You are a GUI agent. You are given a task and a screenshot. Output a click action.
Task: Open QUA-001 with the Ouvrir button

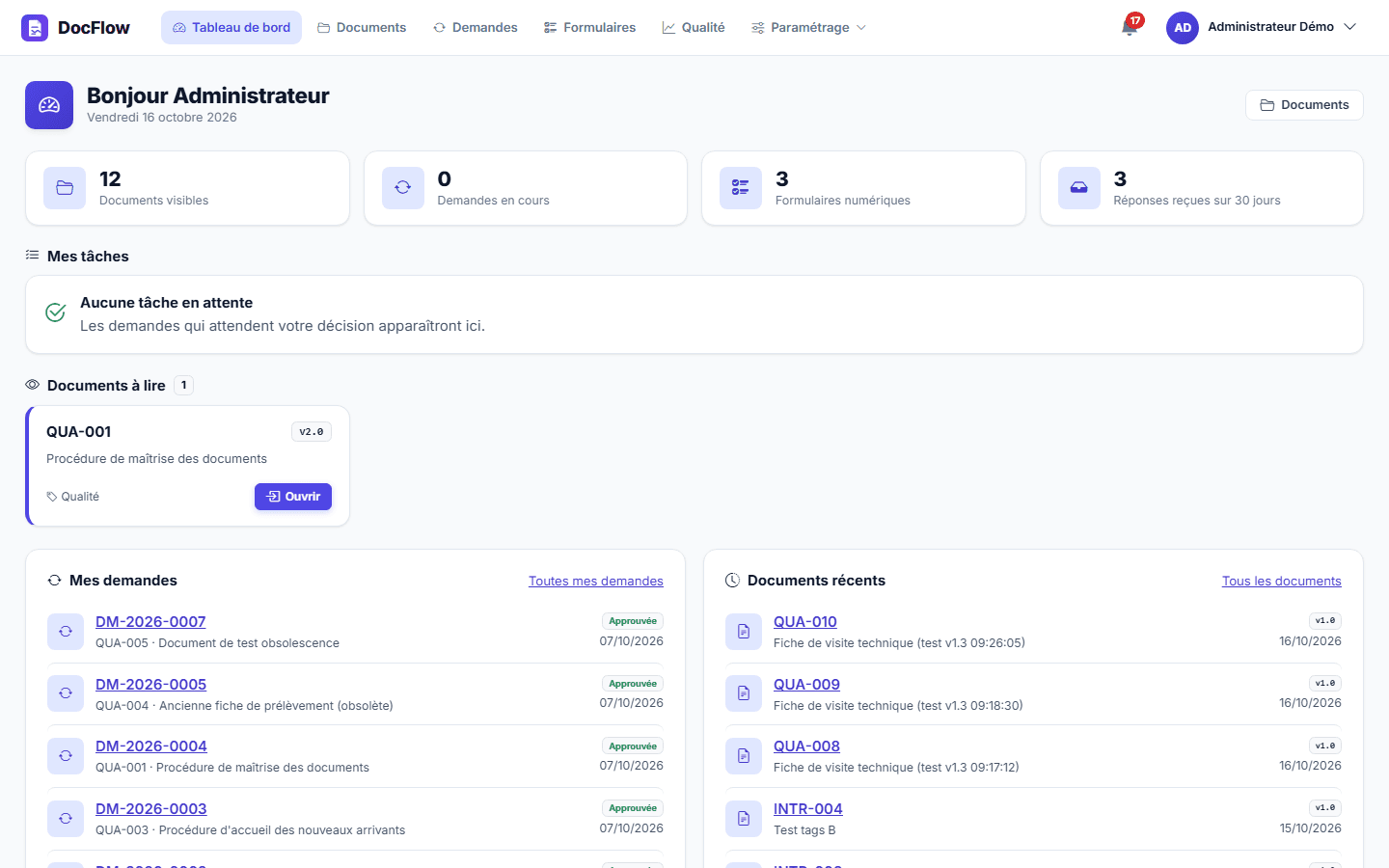pyautogui.click(x=293, y=497)
